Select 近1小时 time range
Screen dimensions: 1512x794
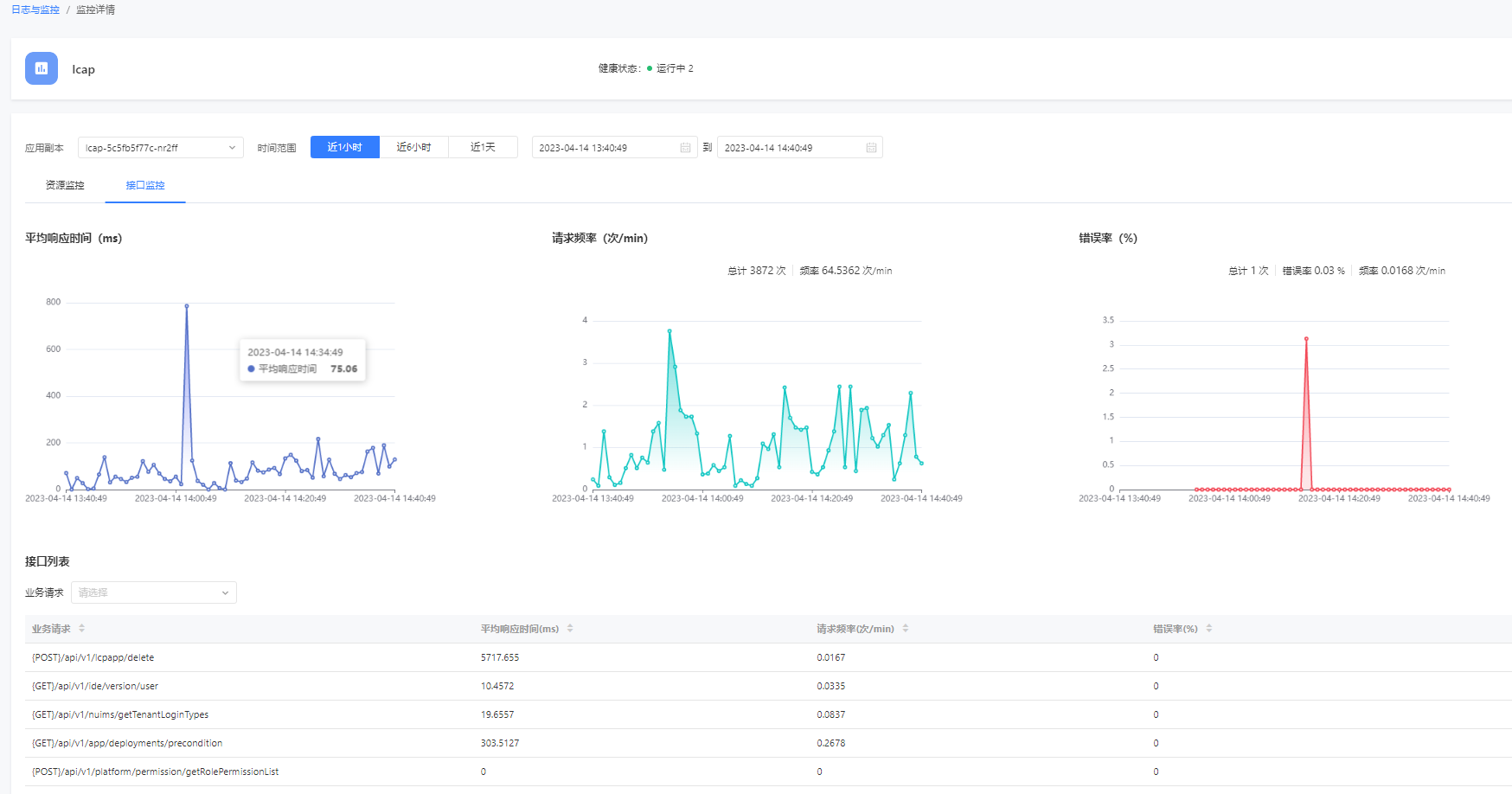[345, 147]
